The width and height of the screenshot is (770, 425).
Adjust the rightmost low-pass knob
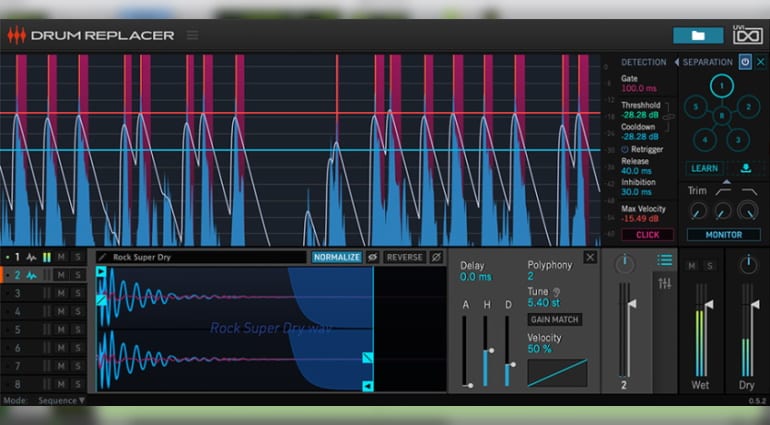click(x=747, y=210)
